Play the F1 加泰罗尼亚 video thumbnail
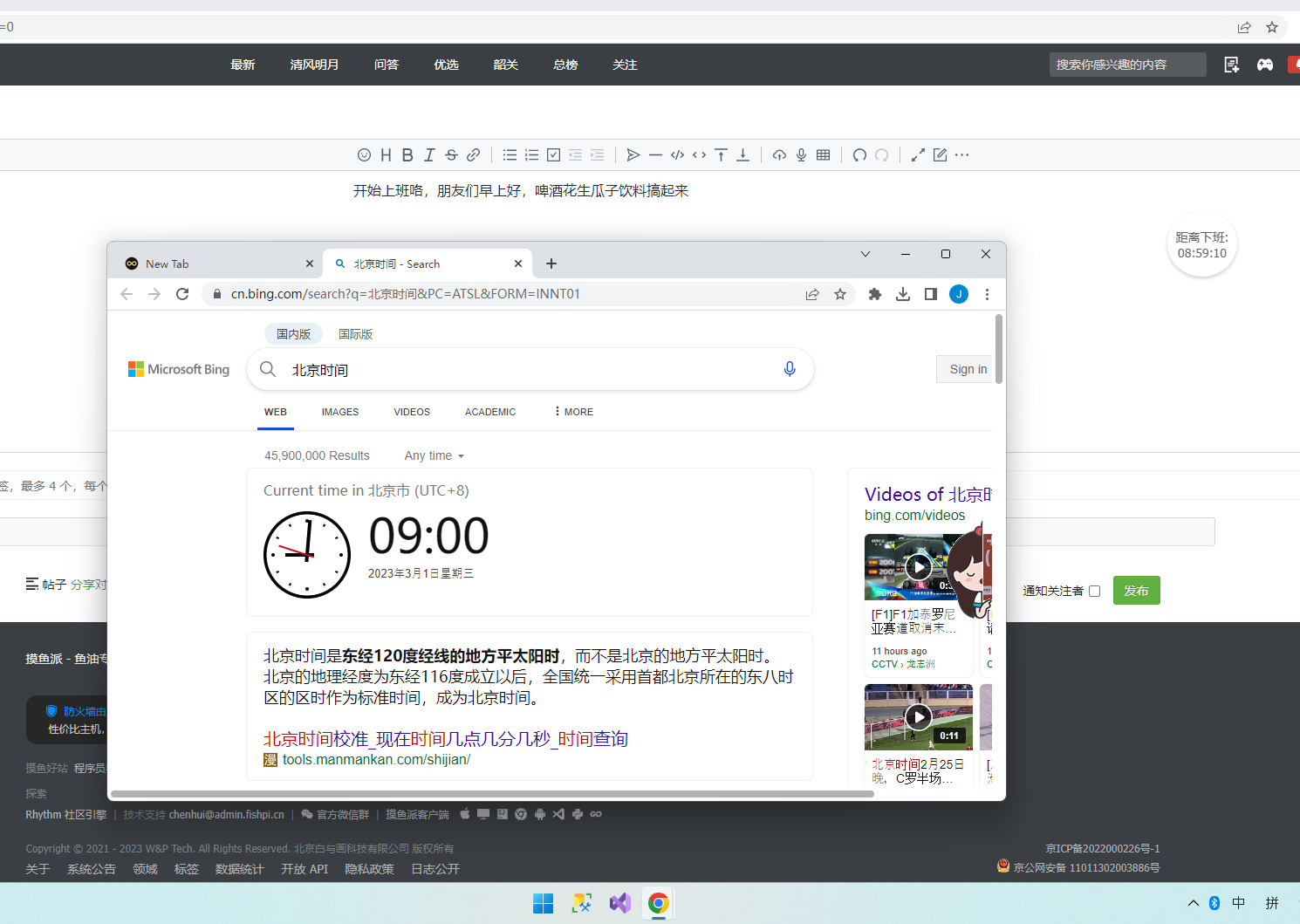The height and width of the screenshot is (924, 1300). click(x=919, y=567)
